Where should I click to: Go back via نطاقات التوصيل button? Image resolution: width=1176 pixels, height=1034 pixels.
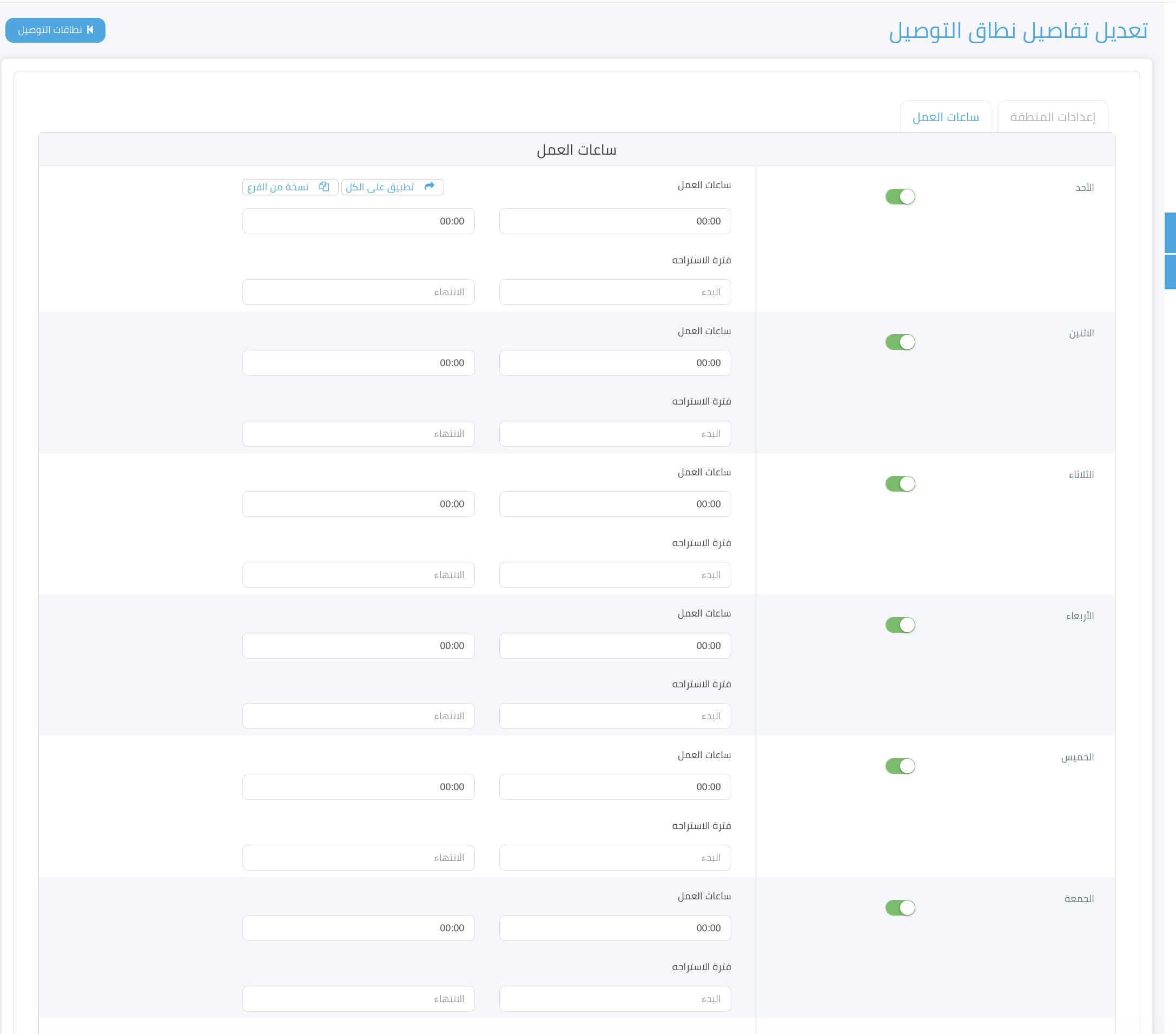(x=55, y=30)
